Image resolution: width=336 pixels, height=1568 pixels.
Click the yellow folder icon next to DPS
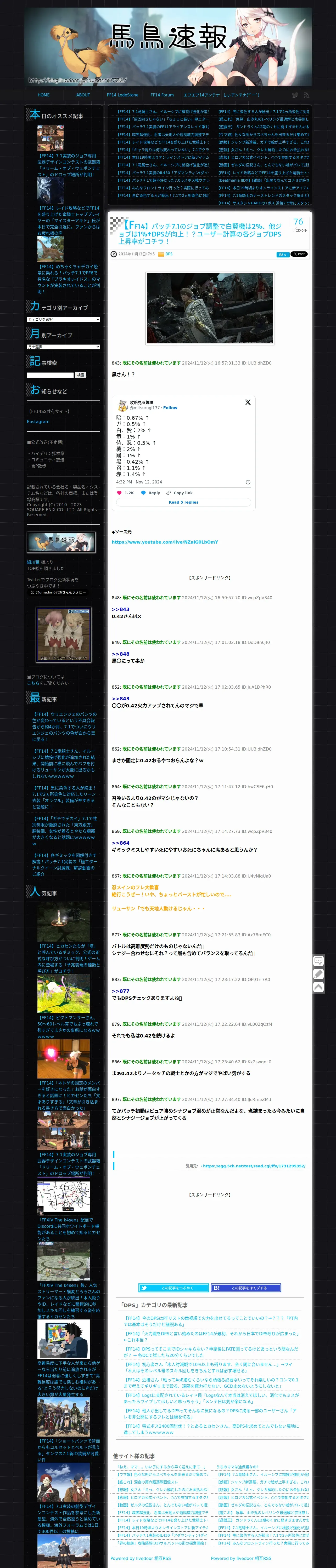tap(161, 255)
